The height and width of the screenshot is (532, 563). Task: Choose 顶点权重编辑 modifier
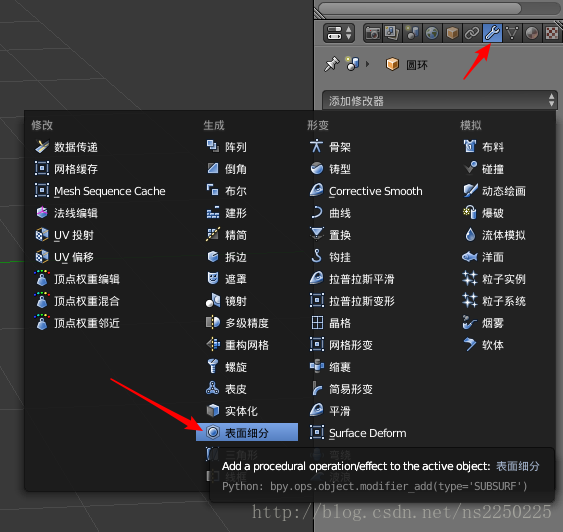(x=77, y=279)
